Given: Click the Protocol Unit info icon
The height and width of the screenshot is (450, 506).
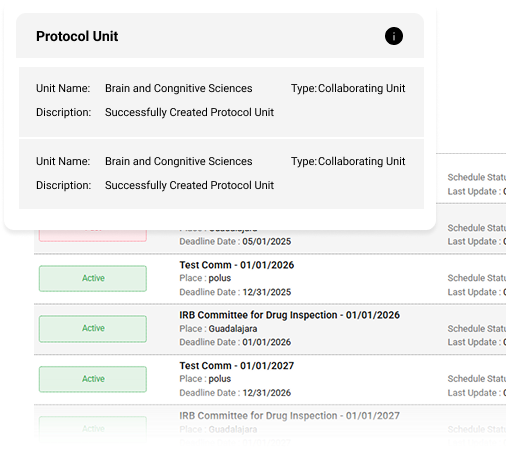Looking at the screenshot, I should pos(394,36).
